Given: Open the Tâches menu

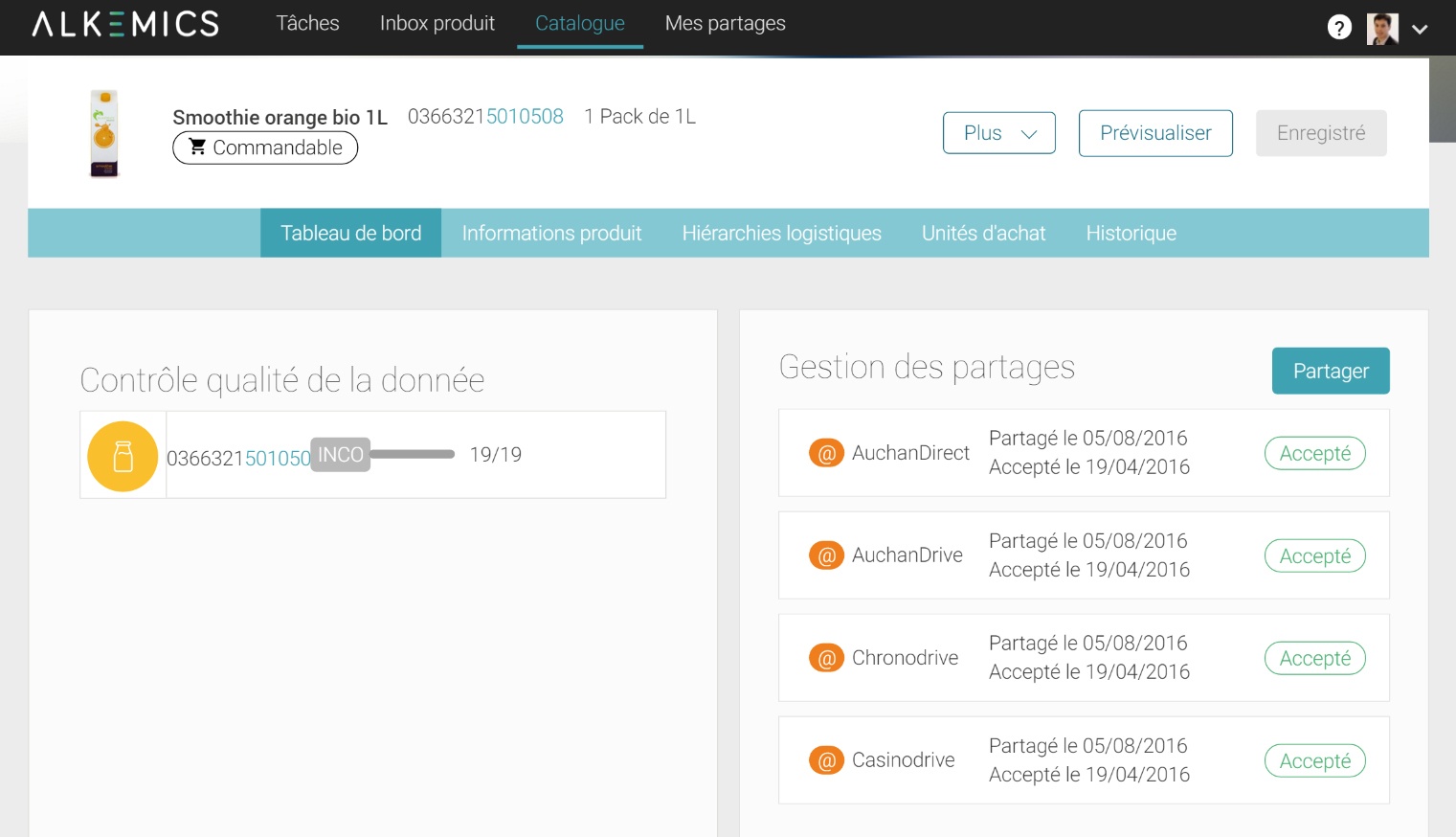Looking at the screenshot, I should [x=307, y=23].
